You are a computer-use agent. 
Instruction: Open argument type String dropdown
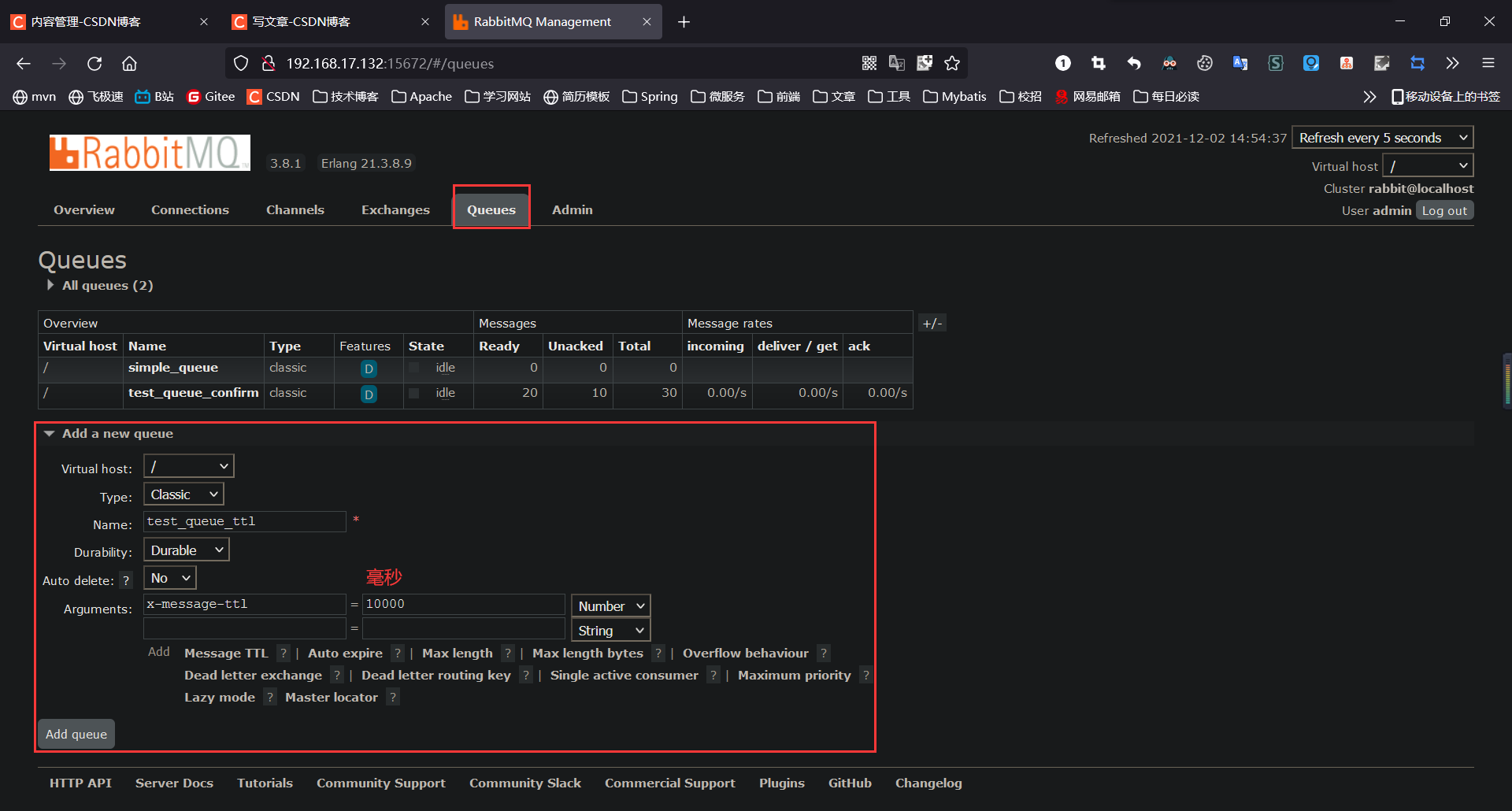point(611,630)
